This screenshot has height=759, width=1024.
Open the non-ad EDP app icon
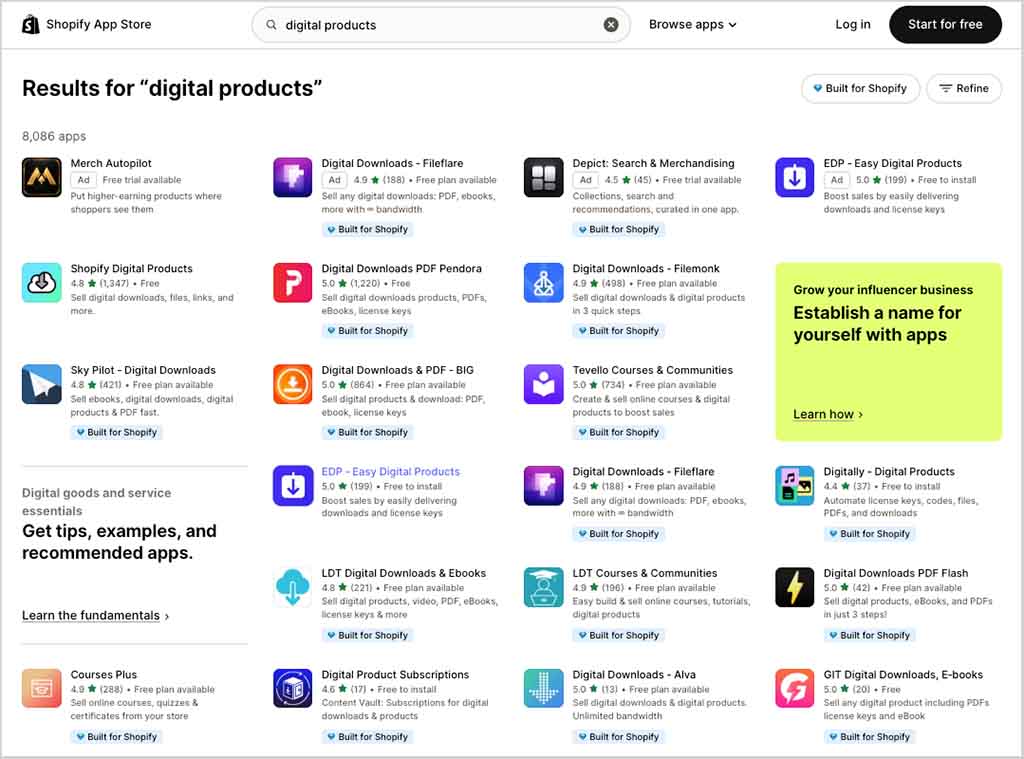[x=293, y=485]
